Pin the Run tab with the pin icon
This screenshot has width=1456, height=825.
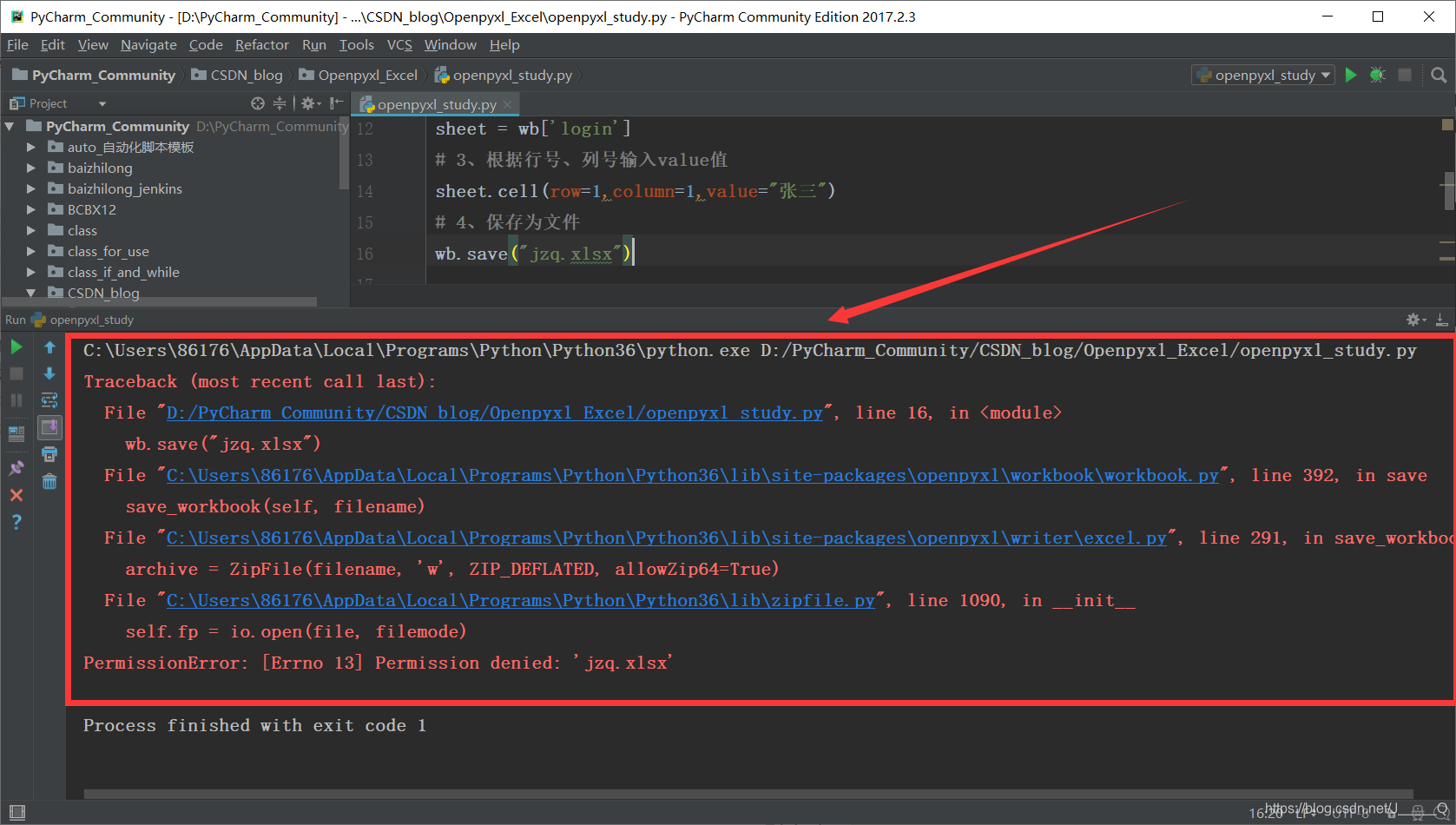[x=16, y=466]
